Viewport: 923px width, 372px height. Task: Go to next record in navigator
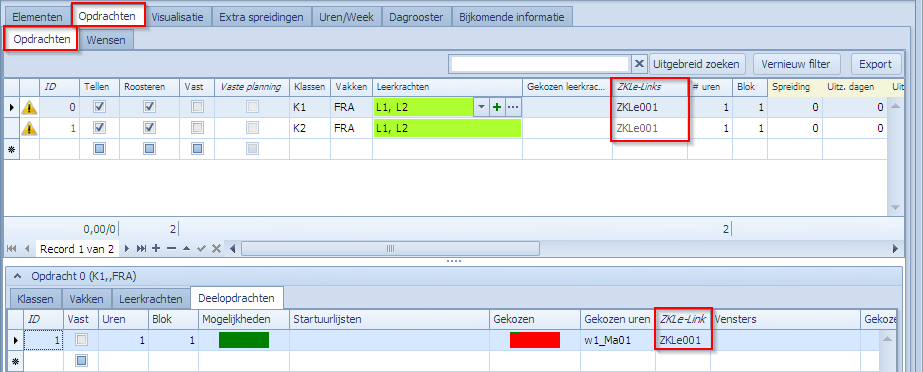tap(127, 249)
